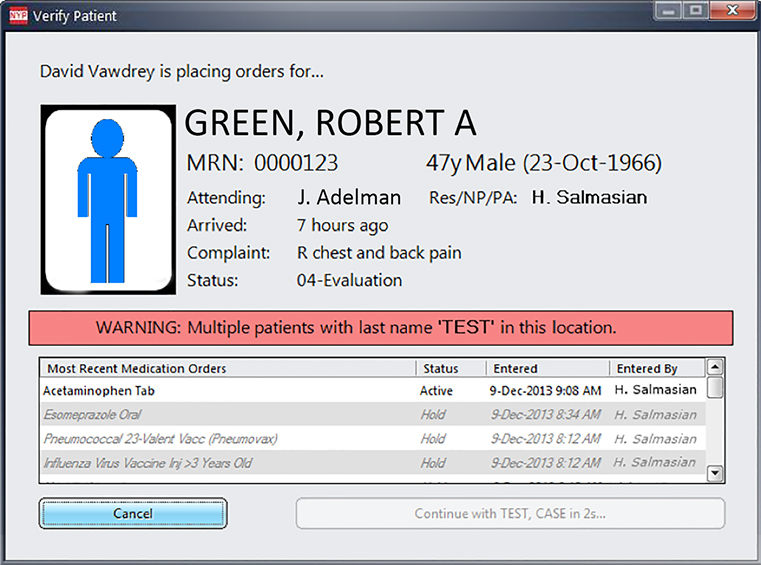Screen dimensions: 761x565
Task: Click the Entered By column header
Action: coord(656,368)
